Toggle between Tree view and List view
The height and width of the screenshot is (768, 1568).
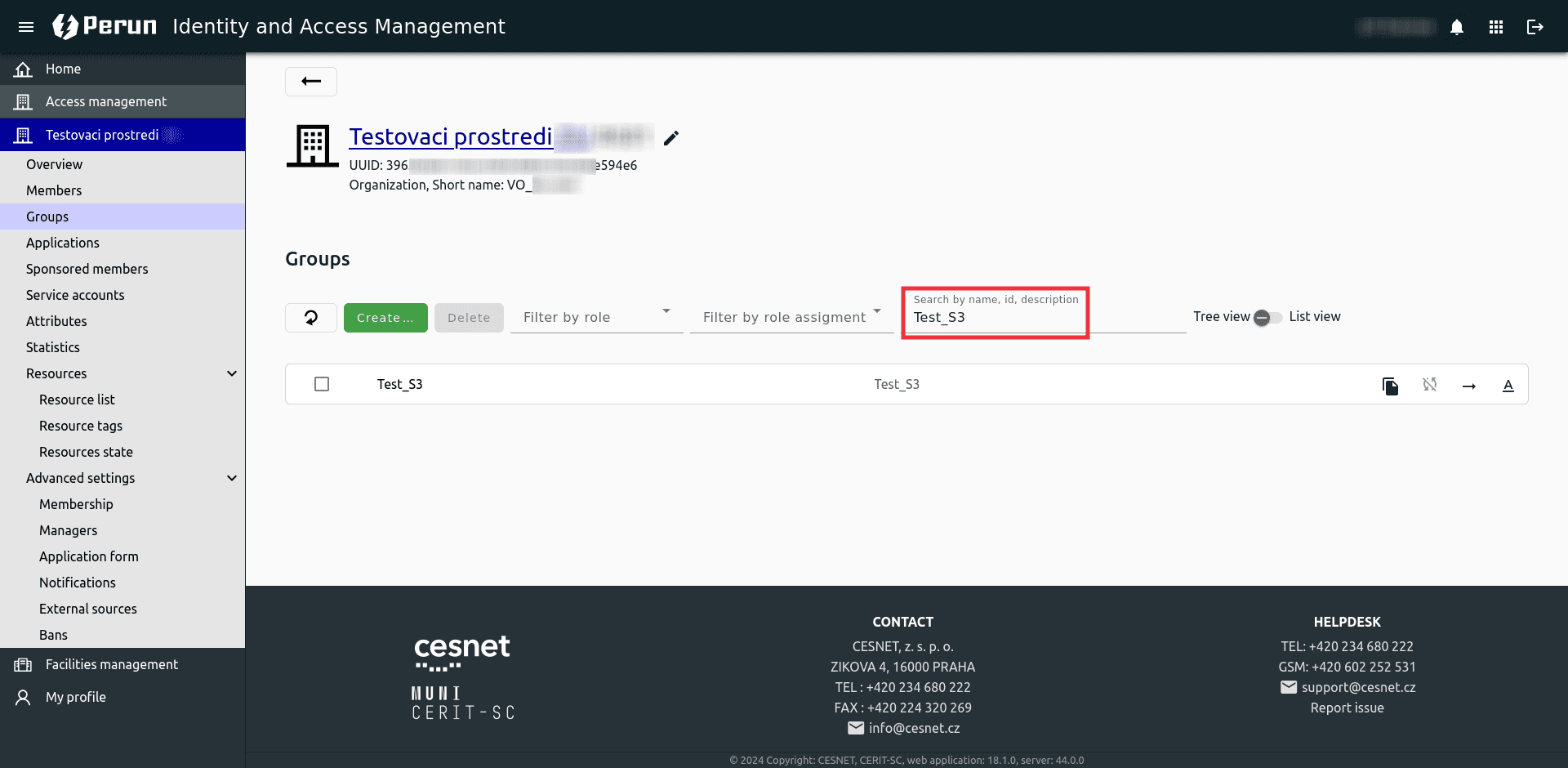[1267, 317]
